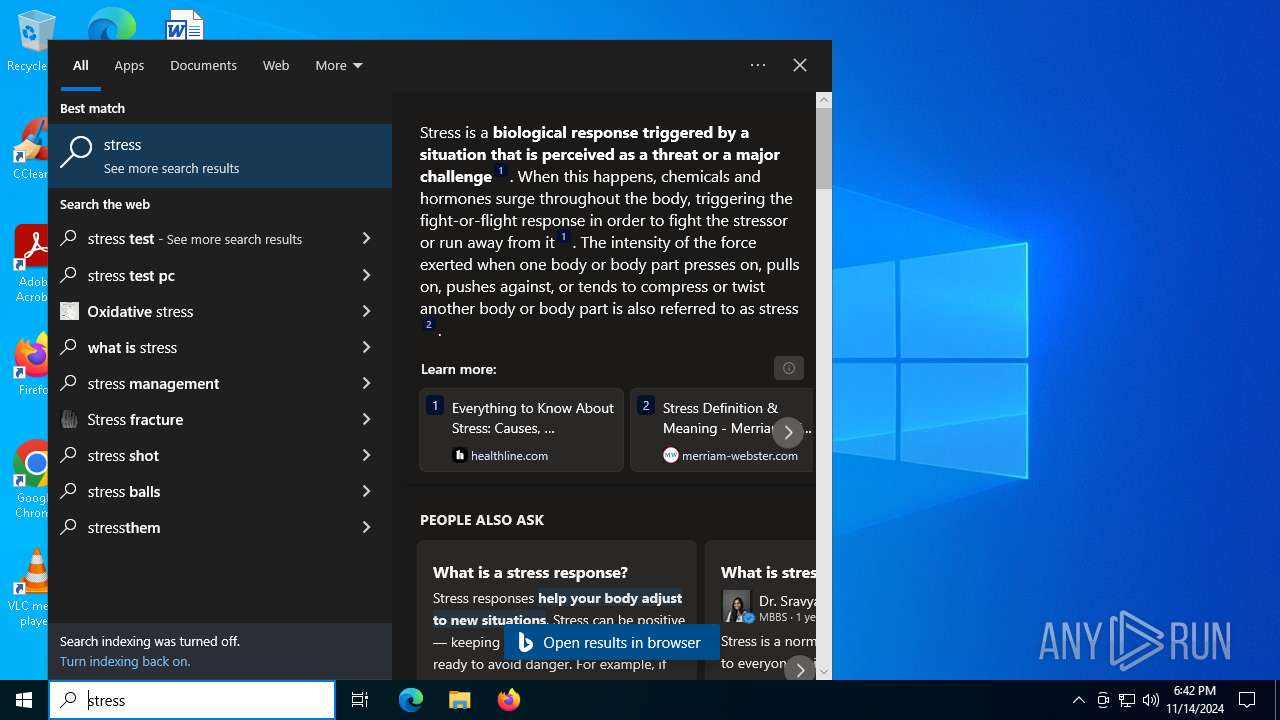The height and width of the screenshot is (720, 1280).
Task: Open the What is a stress response? card
Action: (x=557, y=610)
